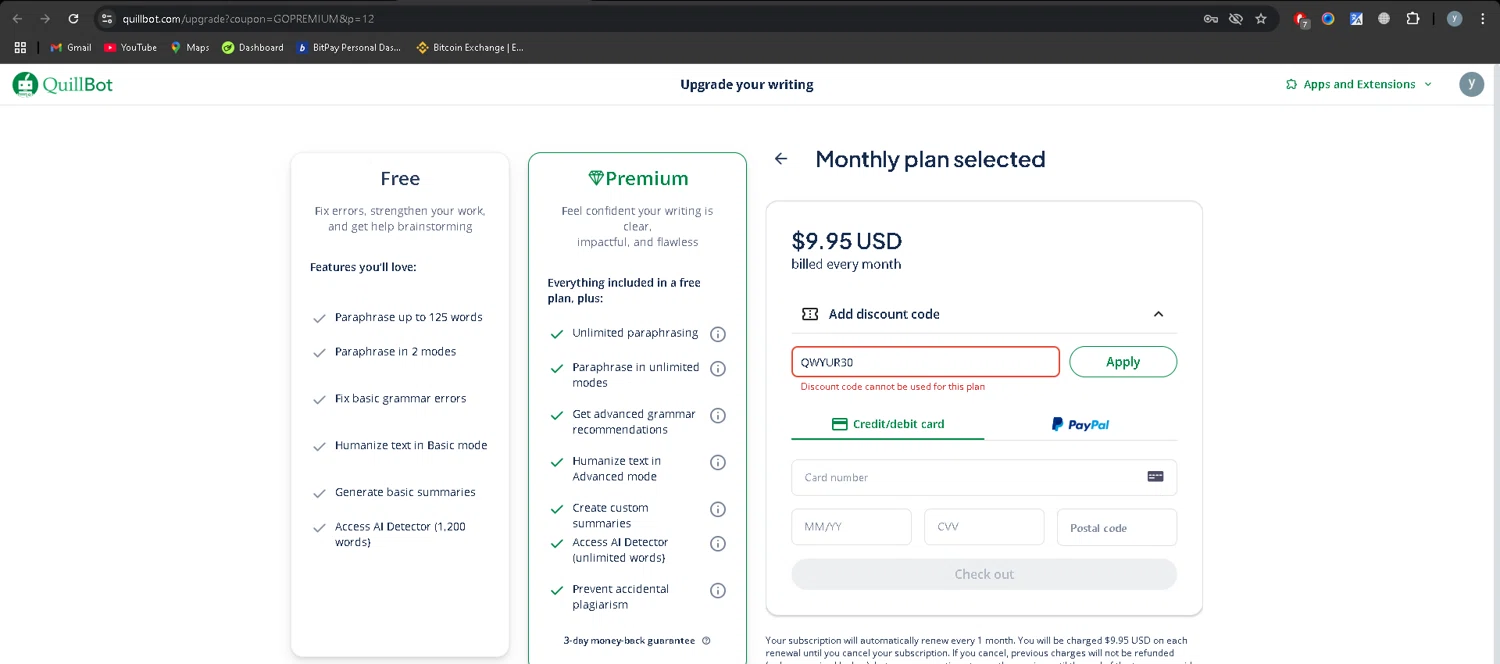Image resolution: width=1500 pixels, height=664 pixels.
Task: Click the Card number field
Action: (x=984, y=477)
